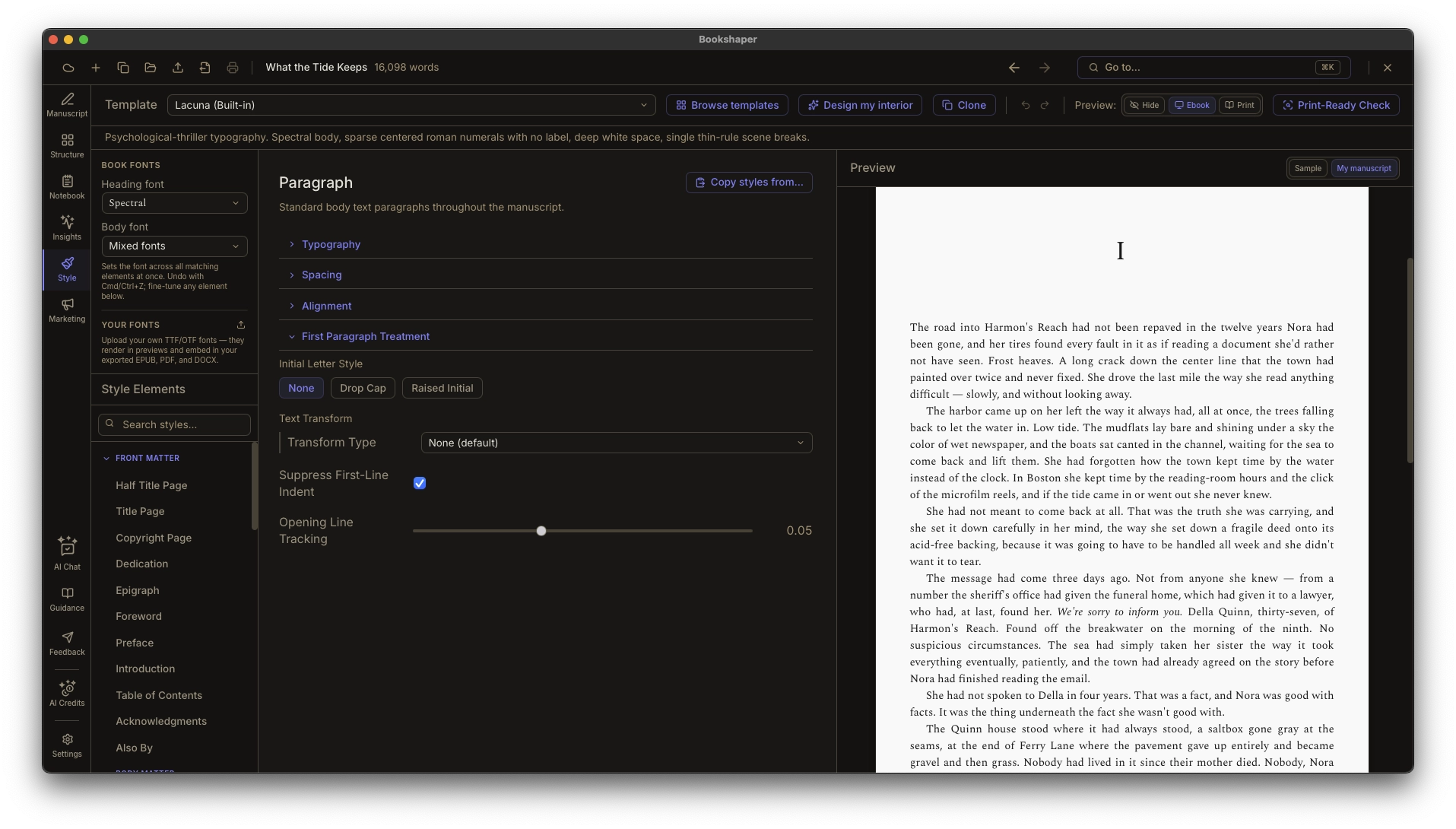Switch preview mode to Print
This screenshot has height=829, width=1456.
click(1240, 105)
